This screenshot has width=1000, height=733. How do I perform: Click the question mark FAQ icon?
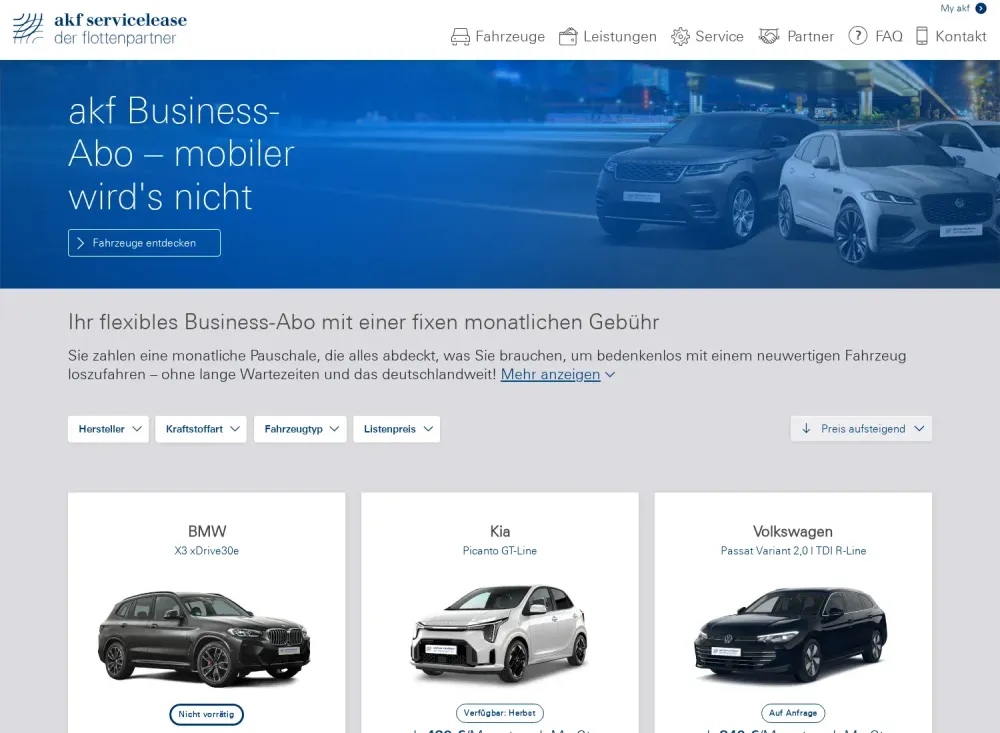pyautogui.click(x=857, y=36)
